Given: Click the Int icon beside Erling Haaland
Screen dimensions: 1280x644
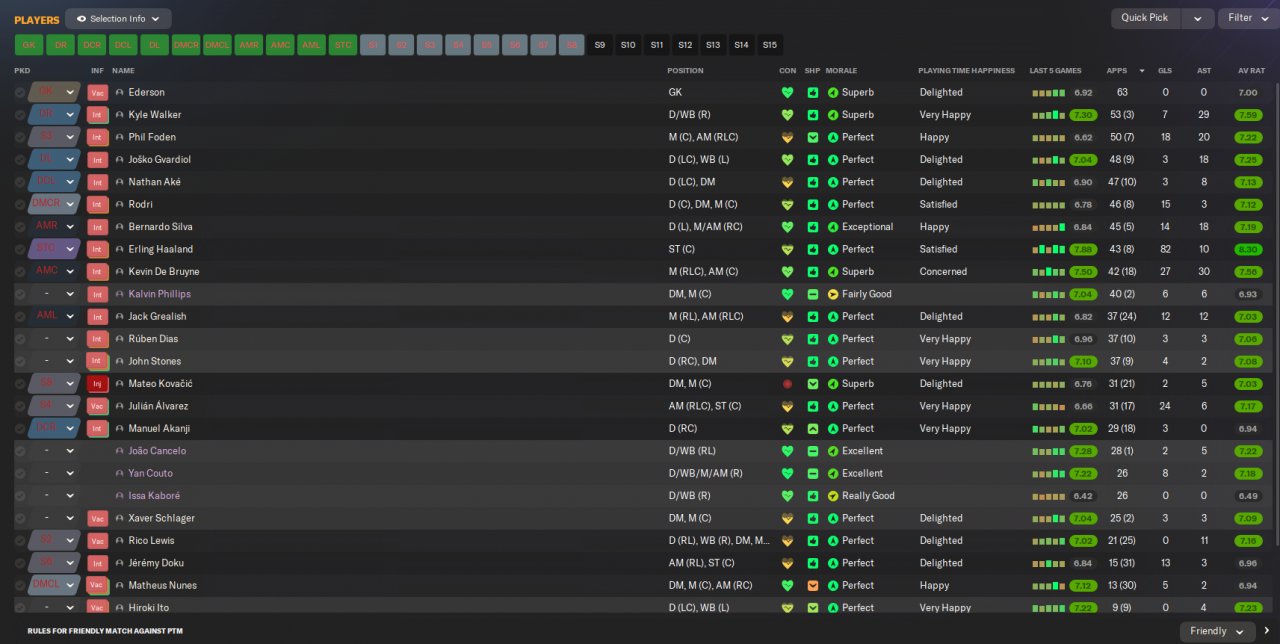Looking at the screenshot, I should click(x=97, y=249).
